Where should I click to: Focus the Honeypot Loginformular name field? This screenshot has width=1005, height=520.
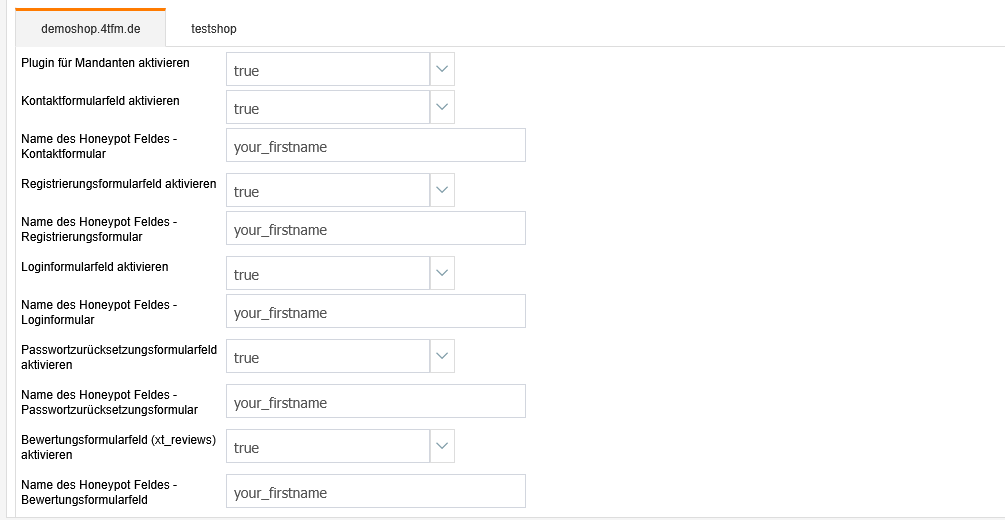[x=375, y=312]
